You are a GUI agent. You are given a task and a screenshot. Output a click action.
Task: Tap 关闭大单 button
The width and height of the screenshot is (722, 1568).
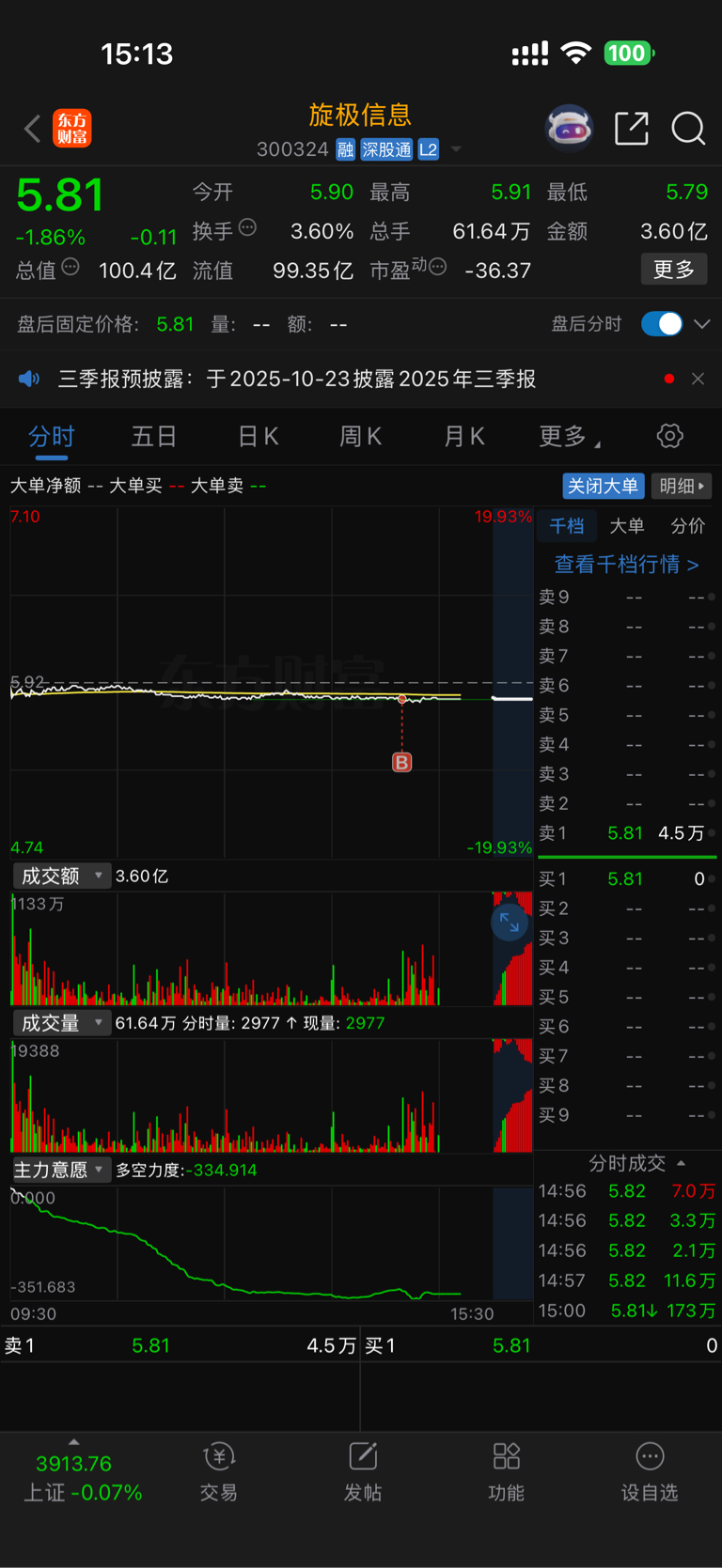click(603, 486)
